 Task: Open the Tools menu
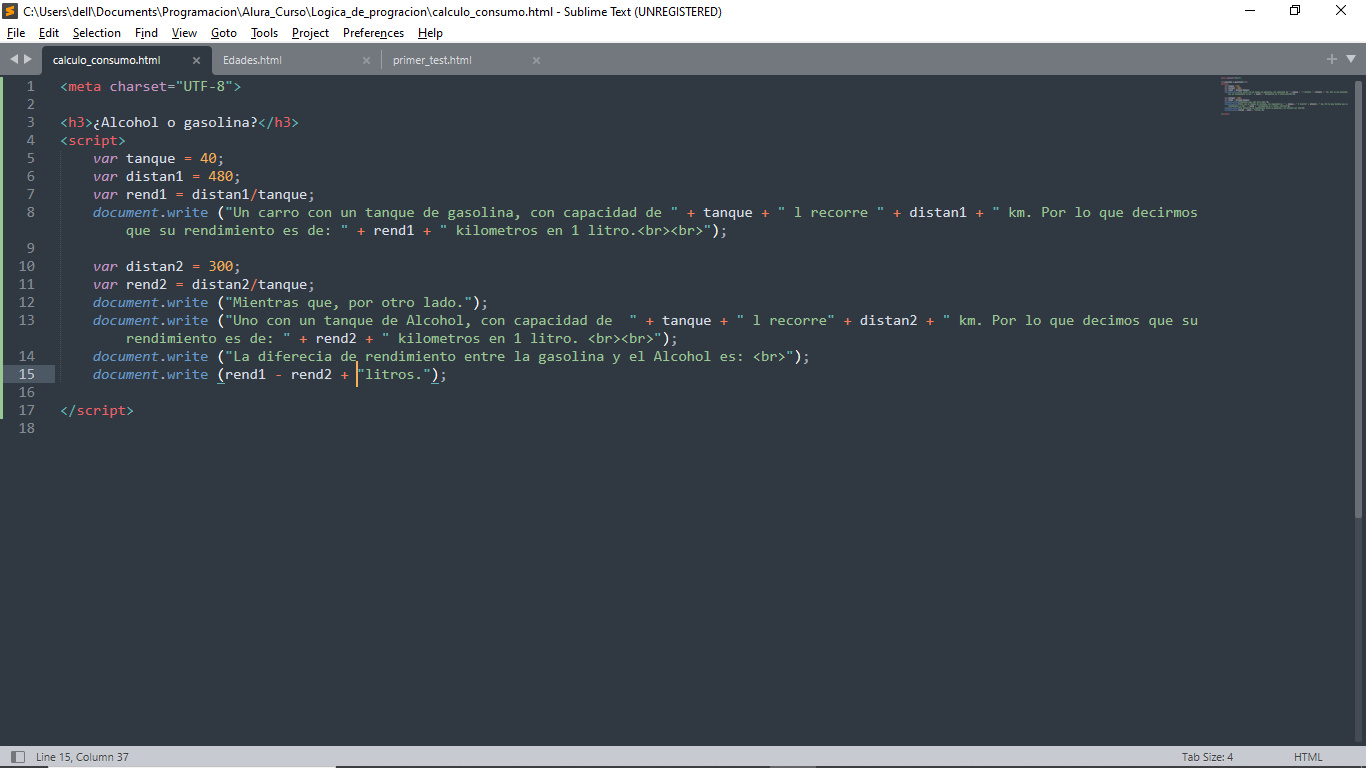pyautogui.click(x=264, y=33)
